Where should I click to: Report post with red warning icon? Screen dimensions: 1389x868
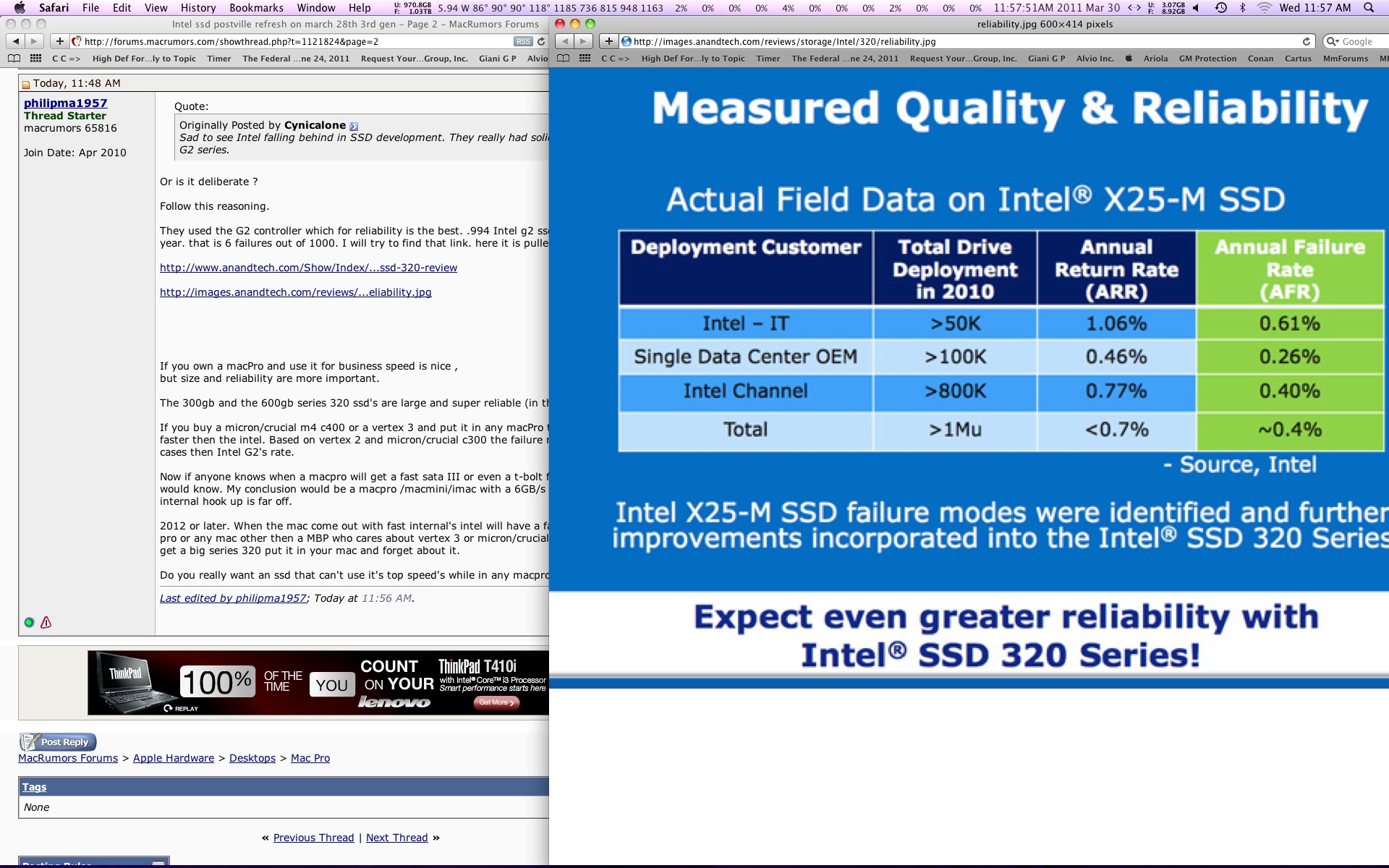[x=46, y=622]
